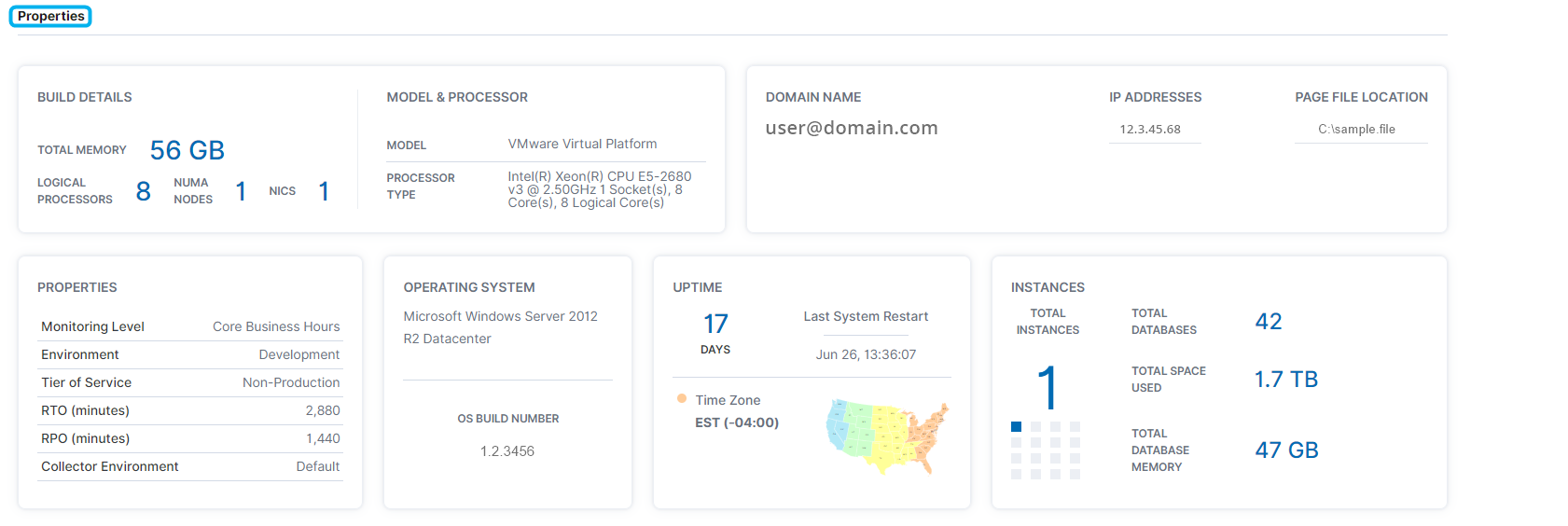
Task: Select the Tier of Service row
Action: coord(190,382)
